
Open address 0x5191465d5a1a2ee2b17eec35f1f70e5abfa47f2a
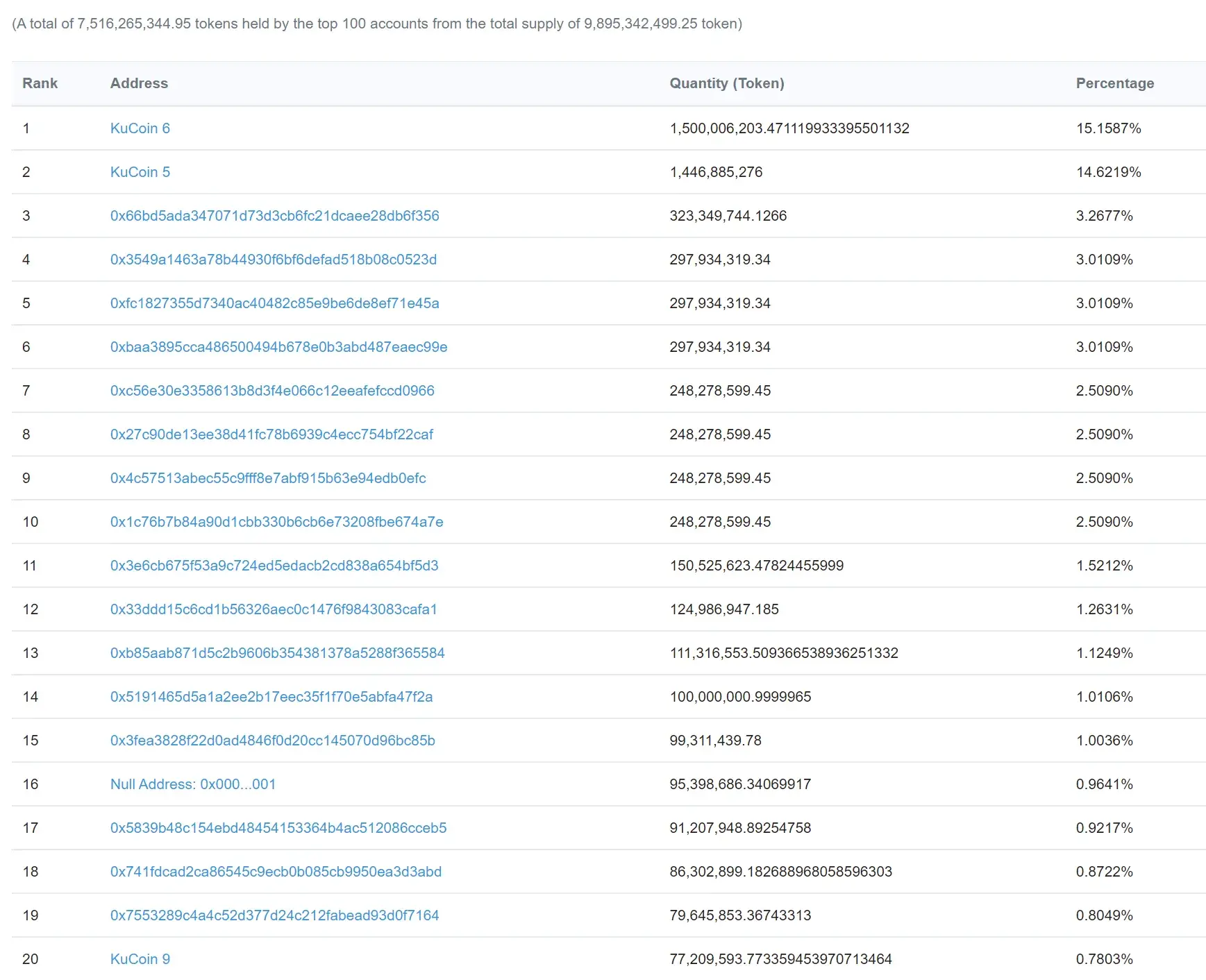click(271, 697)
